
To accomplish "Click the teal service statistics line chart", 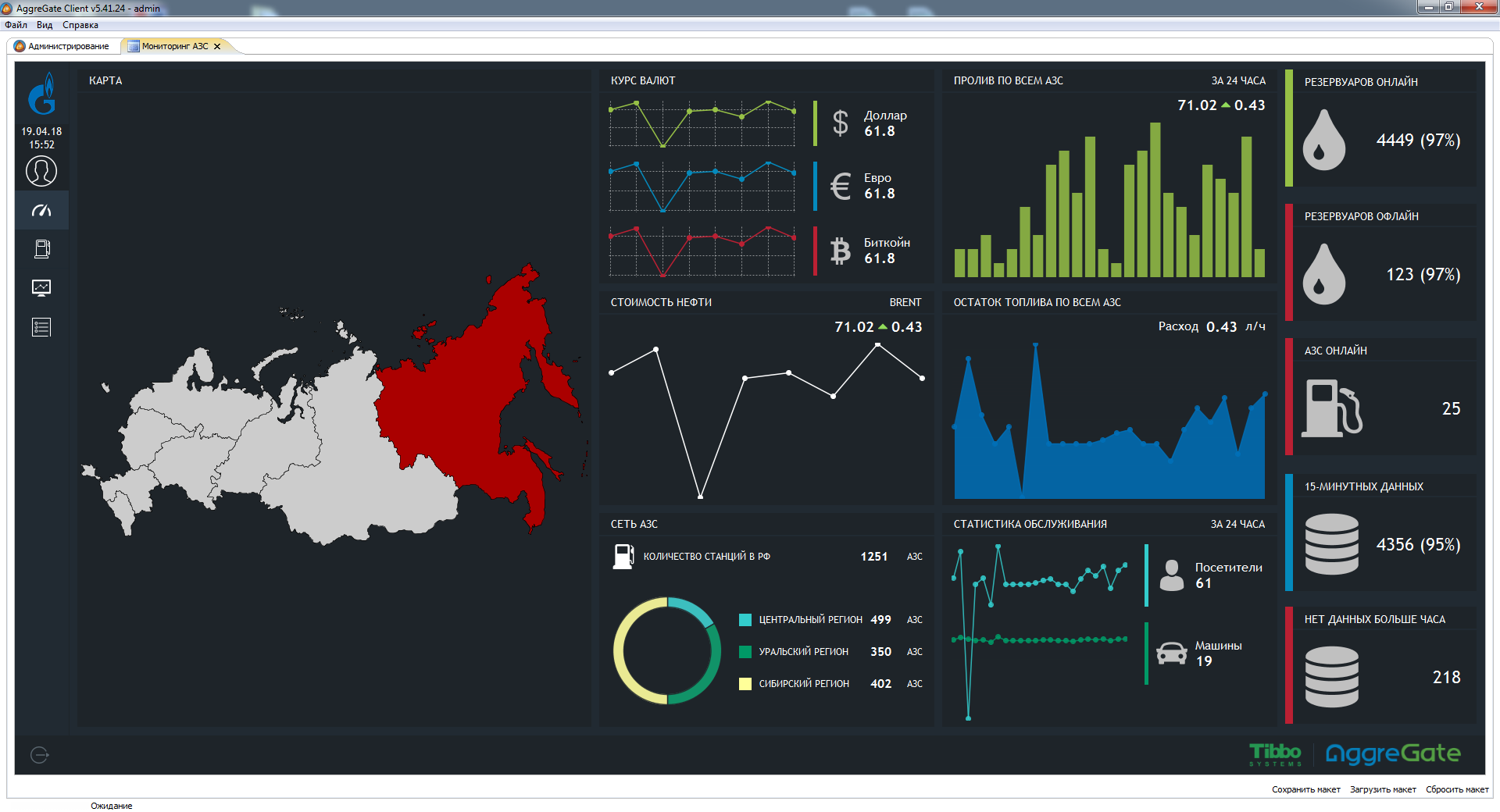I will click(1040, 632).
